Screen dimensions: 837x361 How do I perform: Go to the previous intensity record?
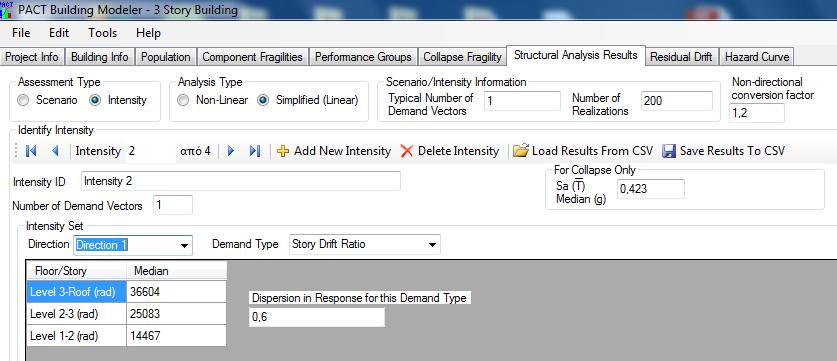(x=55, y=151)
